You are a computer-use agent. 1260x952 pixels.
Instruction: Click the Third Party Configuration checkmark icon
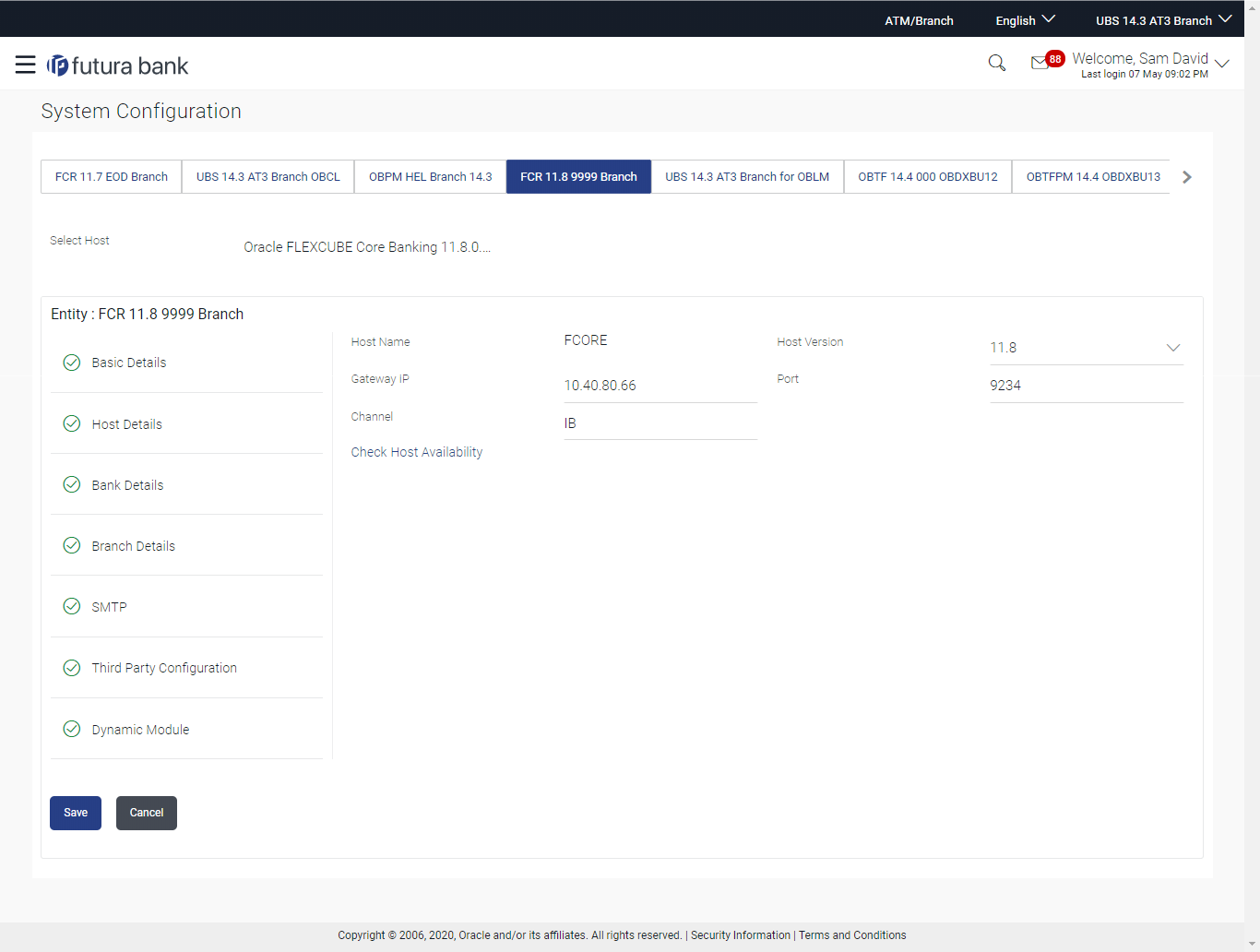(x=72, y=668)
